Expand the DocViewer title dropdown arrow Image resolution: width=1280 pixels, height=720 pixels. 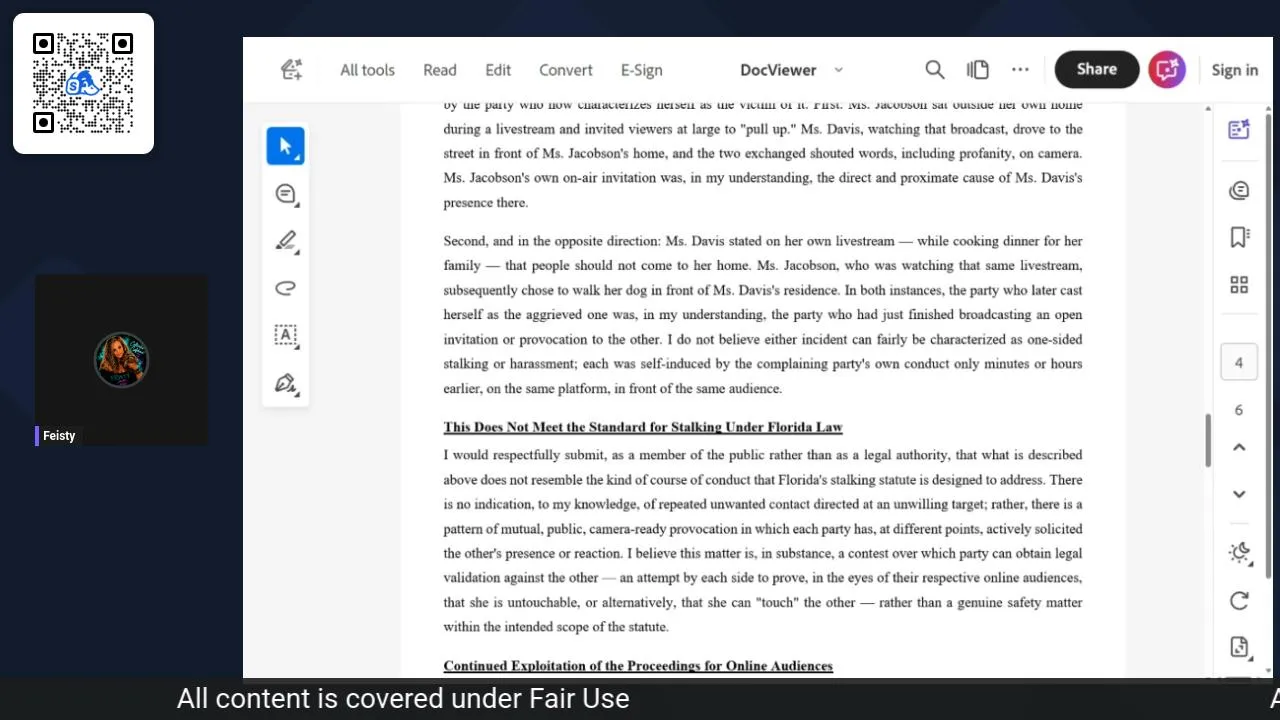tap(838, 70)
